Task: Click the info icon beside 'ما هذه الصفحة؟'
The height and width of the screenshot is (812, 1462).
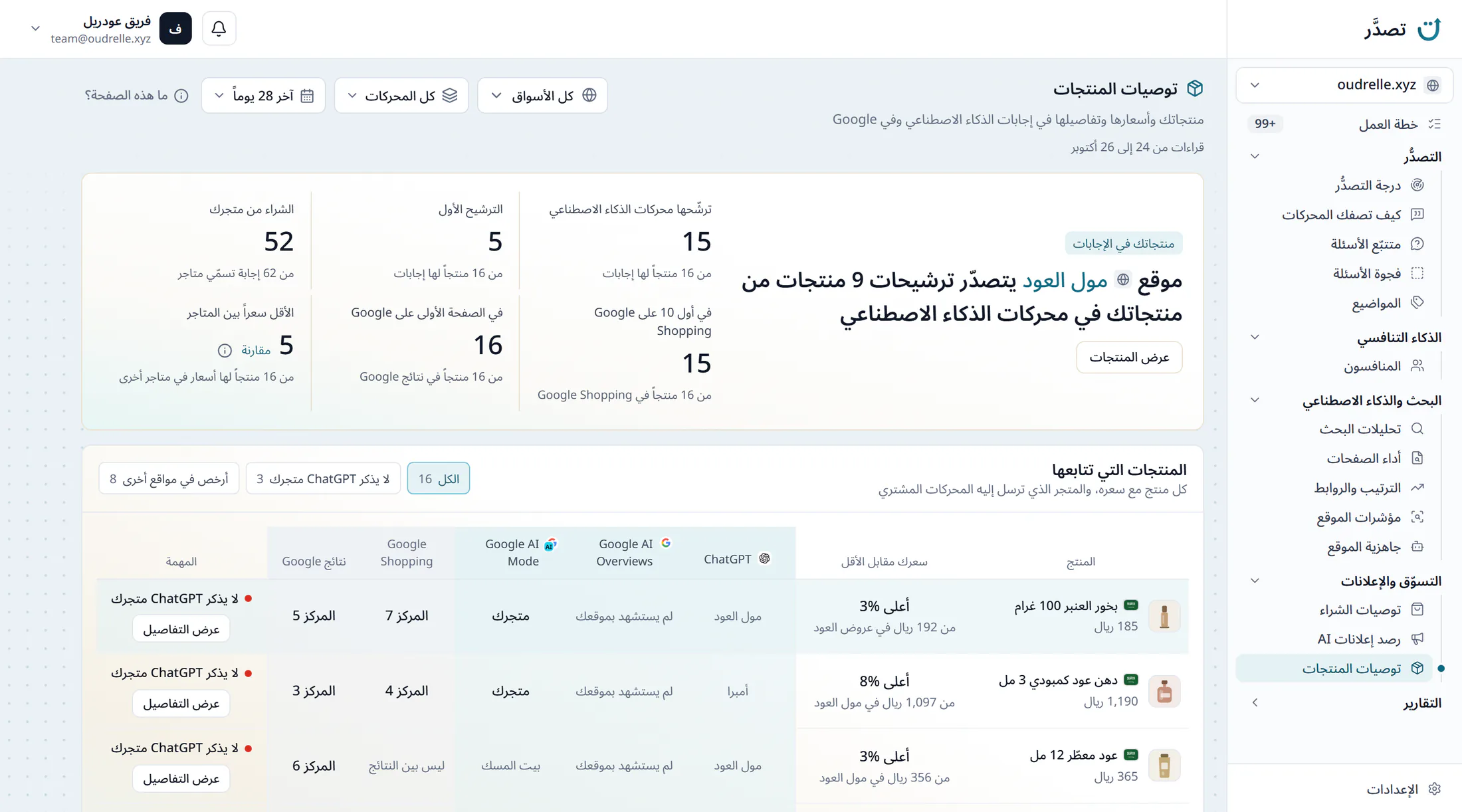Action: pyautogui.click(x=181, y=96)
